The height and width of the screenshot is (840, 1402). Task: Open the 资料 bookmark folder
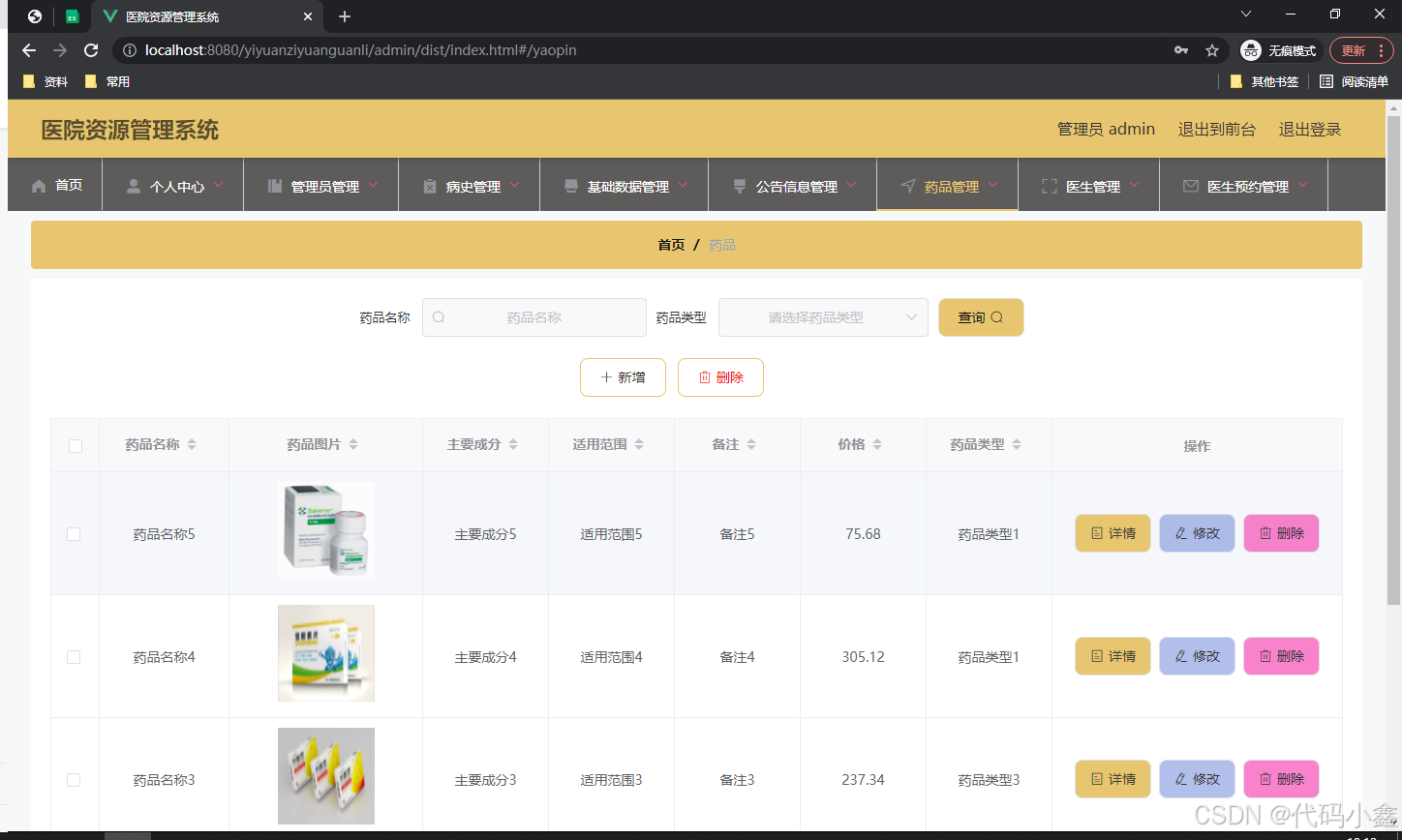pyautogui.click(x=46, y=81)
